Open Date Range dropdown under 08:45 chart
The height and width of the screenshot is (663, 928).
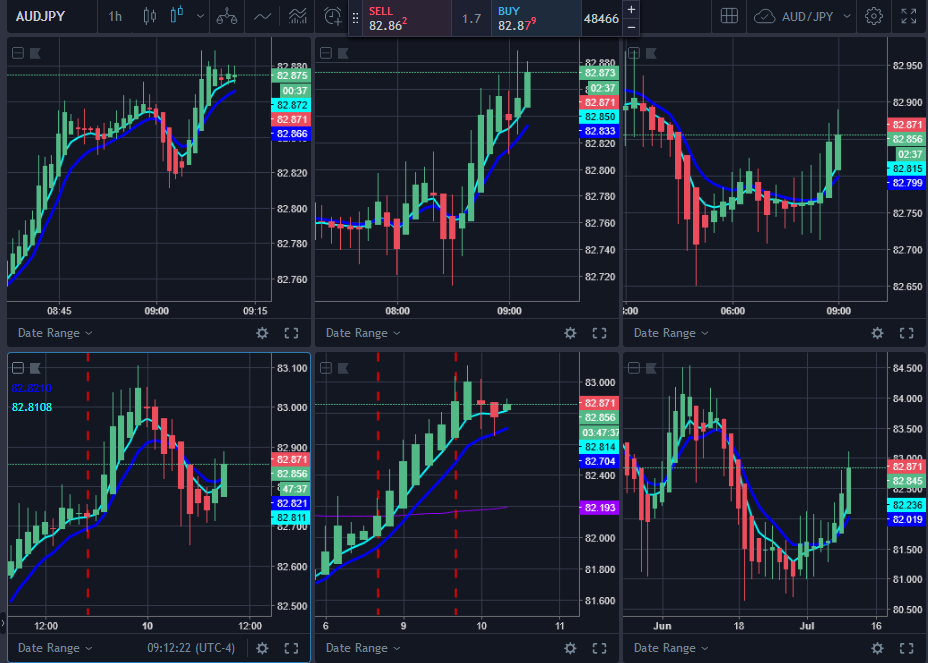(x=55, y=333)
